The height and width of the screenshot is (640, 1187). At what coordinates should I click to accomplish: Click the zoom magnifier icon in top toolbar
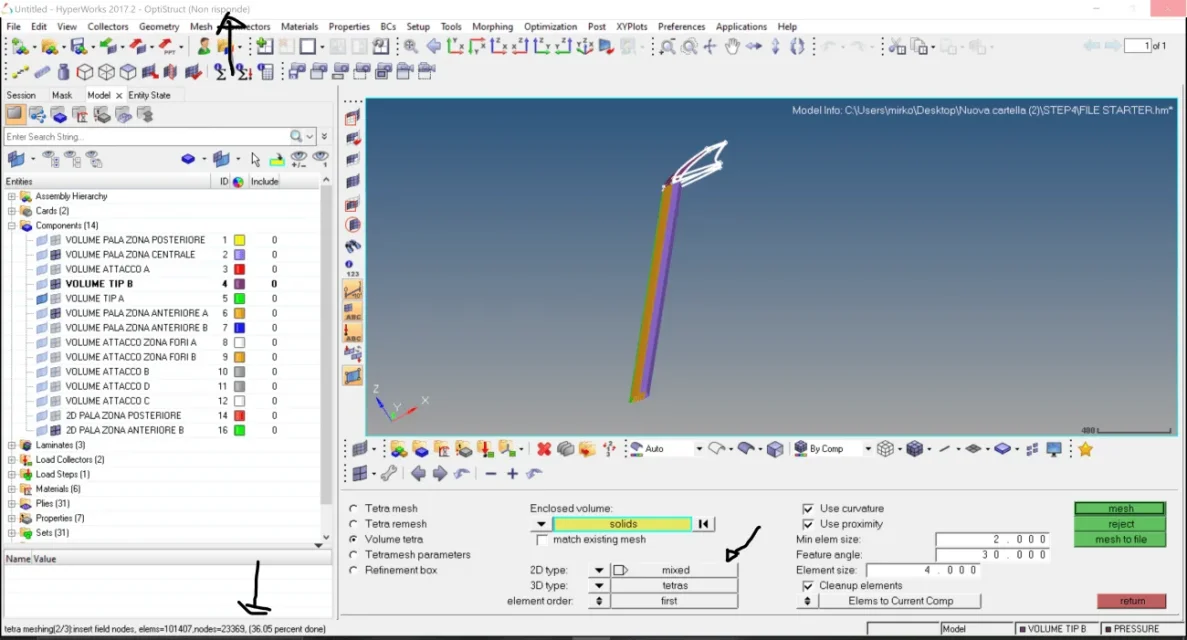coord(410,47)
